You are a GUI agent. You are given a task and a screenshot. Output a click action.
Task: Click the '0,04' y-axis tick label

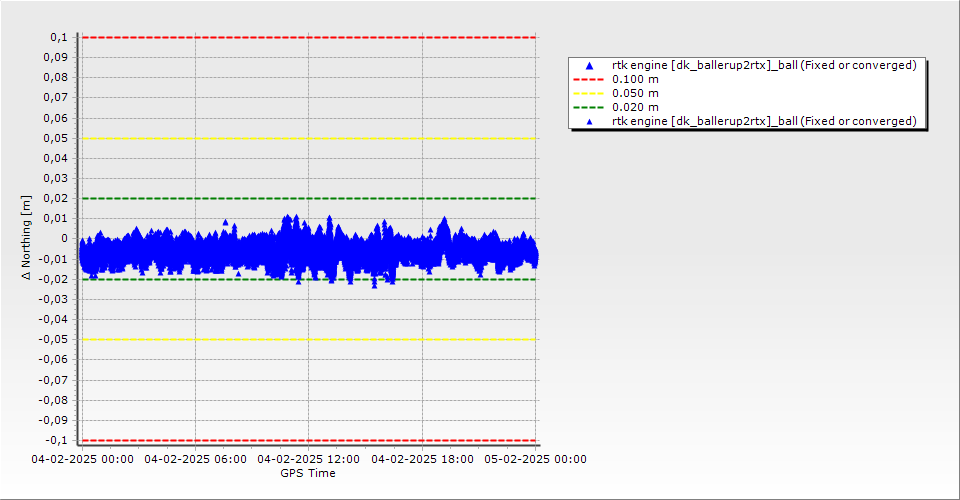[56, 159]
